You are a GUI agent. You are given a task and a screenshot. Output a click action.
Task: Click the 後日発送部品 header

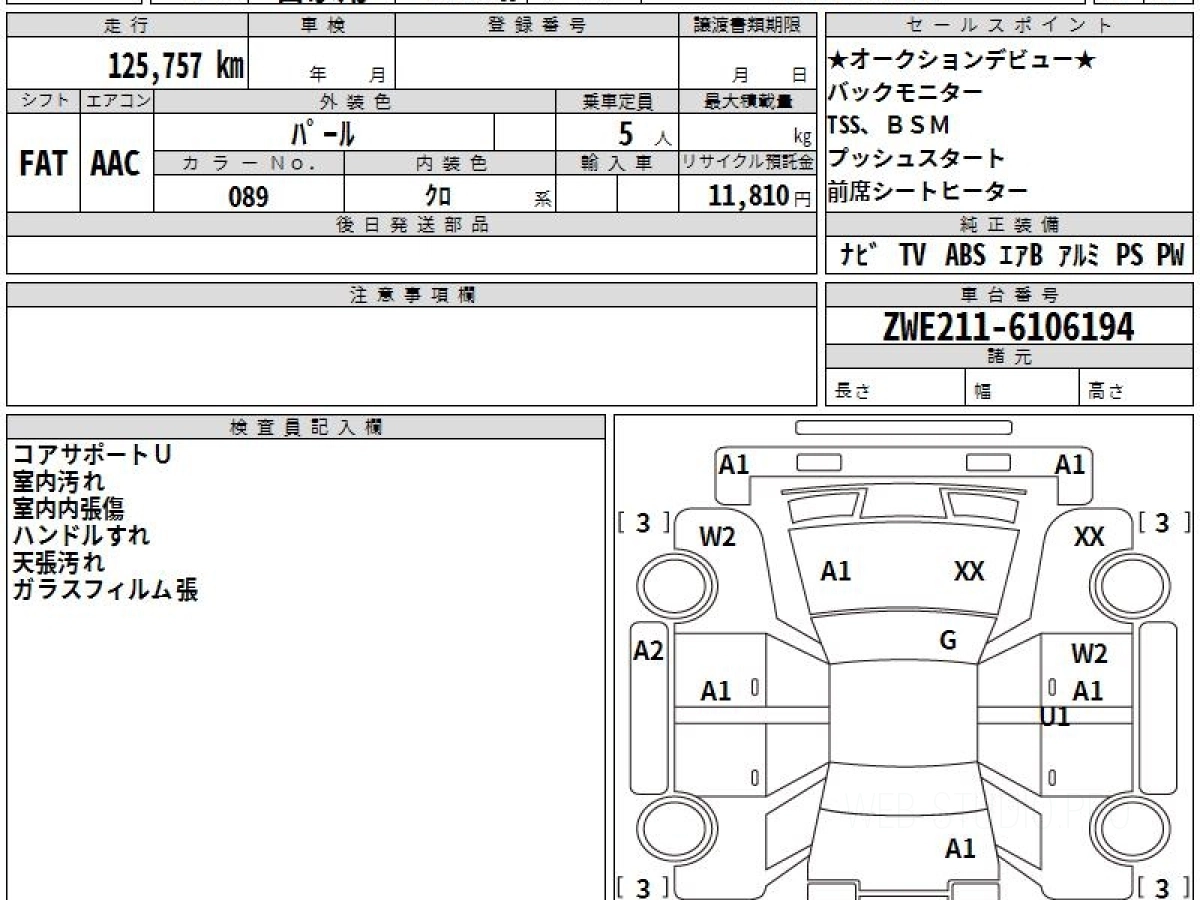[412, 225]
